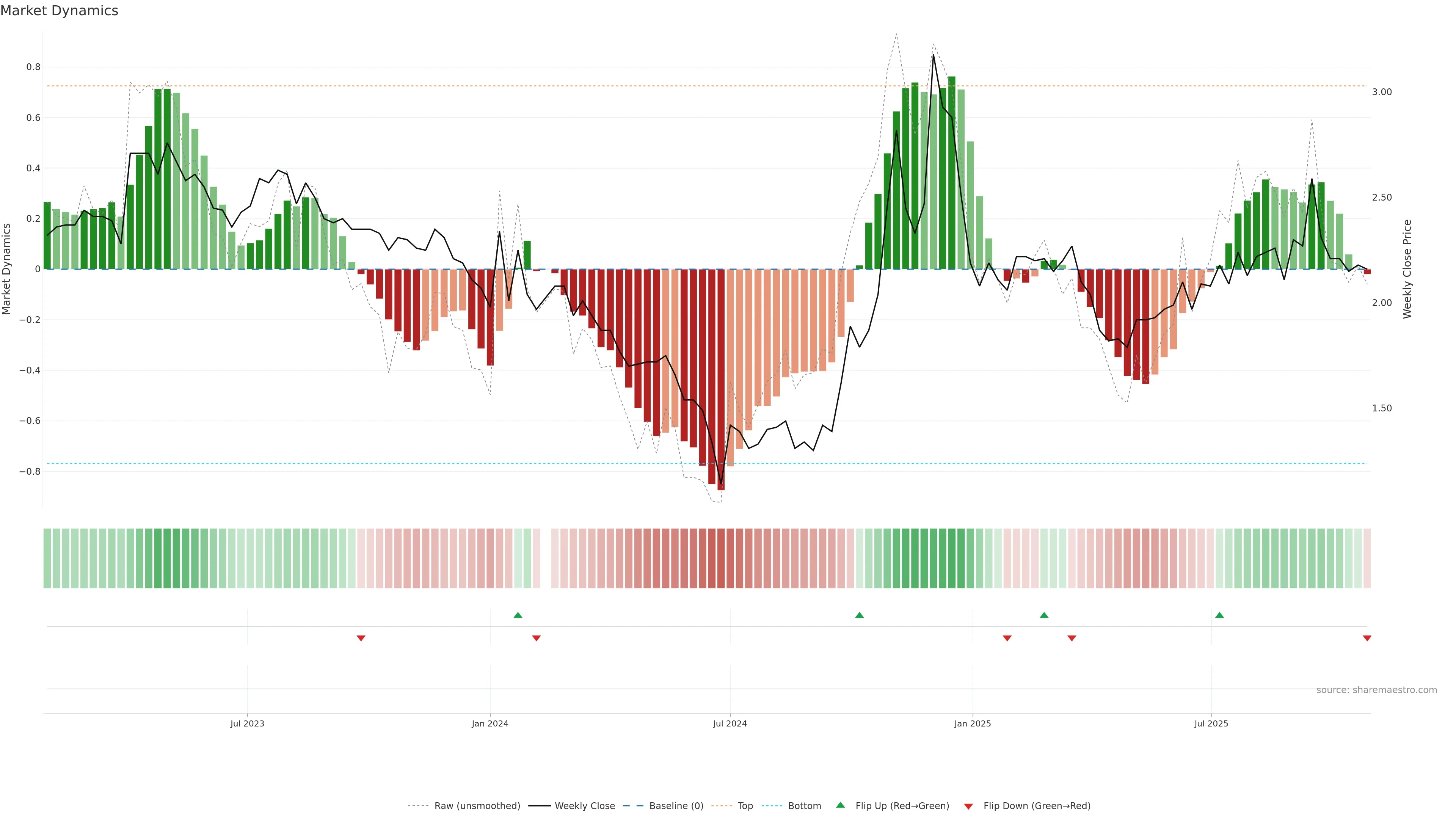Toggle the Weekly Close series in legend
Viewport: 1456px width, 819px height.
coord(584,806)
